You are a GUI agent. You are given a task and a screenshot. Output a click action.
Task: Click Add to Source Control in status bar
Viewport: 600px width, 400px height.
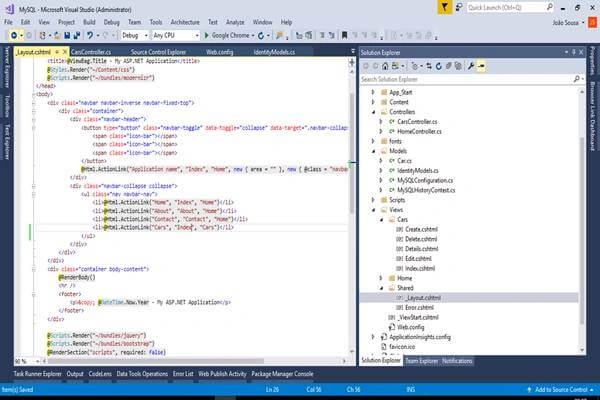point(561,390)
